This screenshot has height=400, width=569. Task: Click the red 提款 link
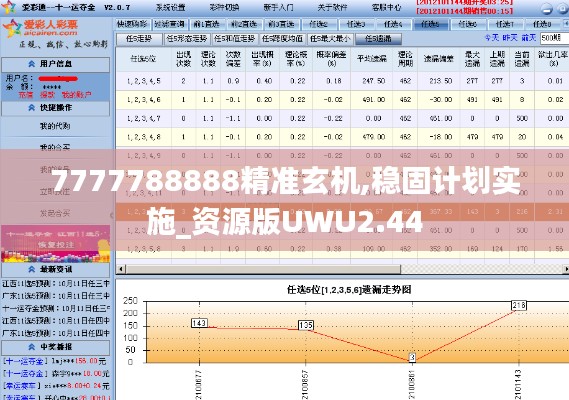coord(47,95)
